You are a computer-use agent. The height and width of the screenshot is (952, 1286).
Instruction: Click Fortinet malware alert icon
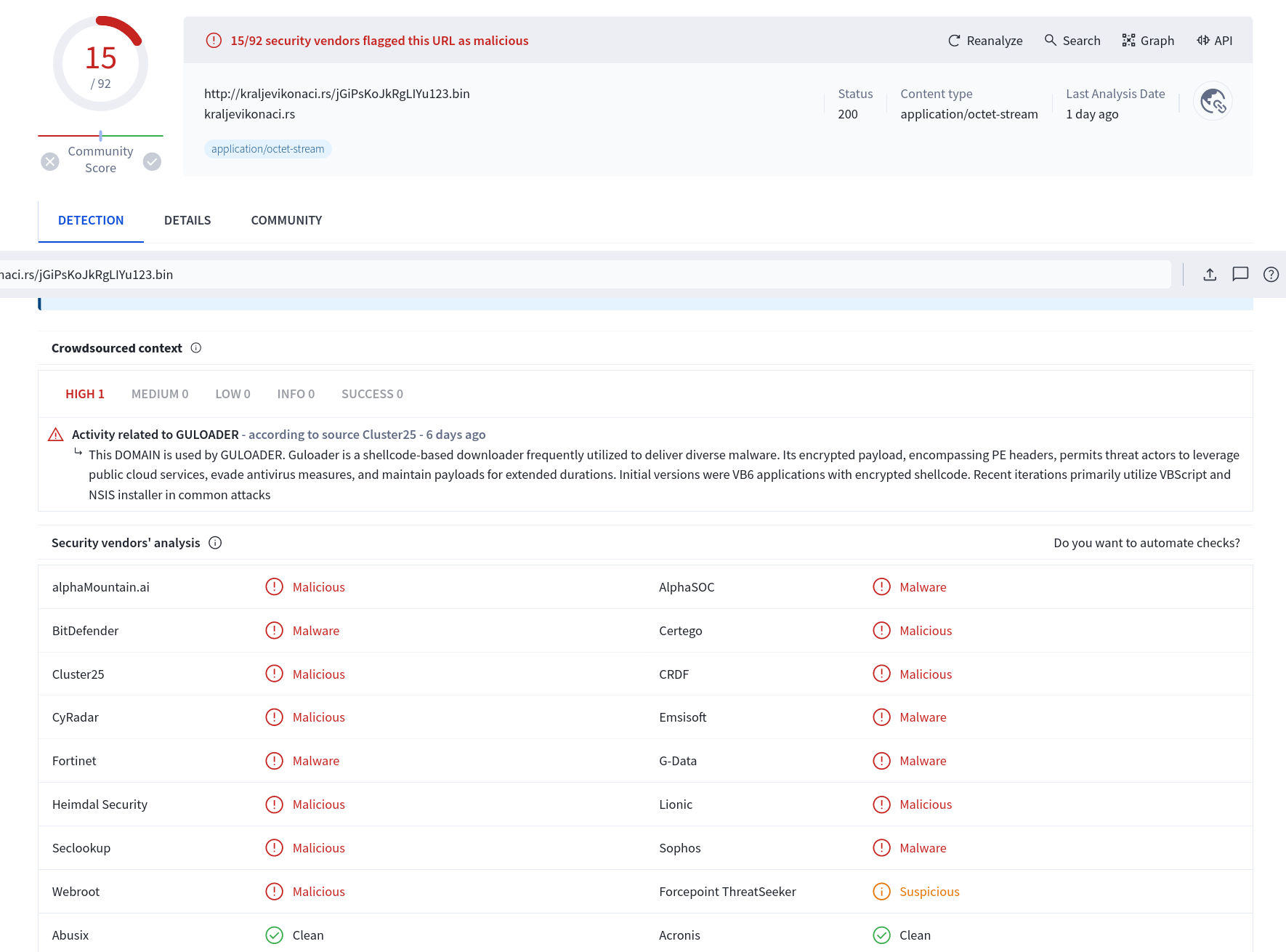274,761
